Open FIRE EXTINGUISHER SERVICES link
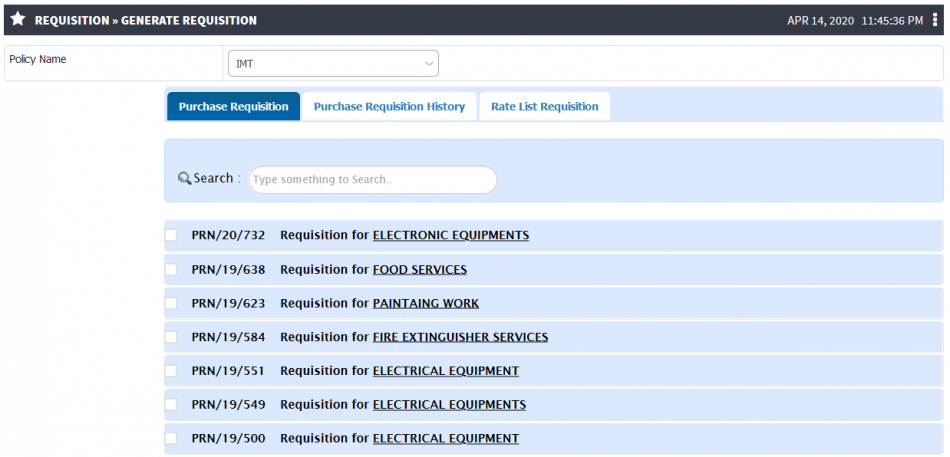Screen dimensions: 950x457 coord(460,337)
